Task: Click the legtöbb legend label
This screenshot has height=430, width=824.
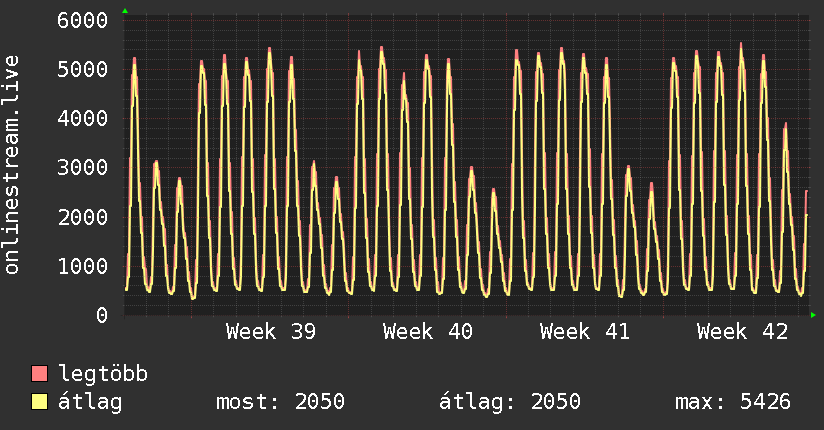Action: click(x=103, y=374)
